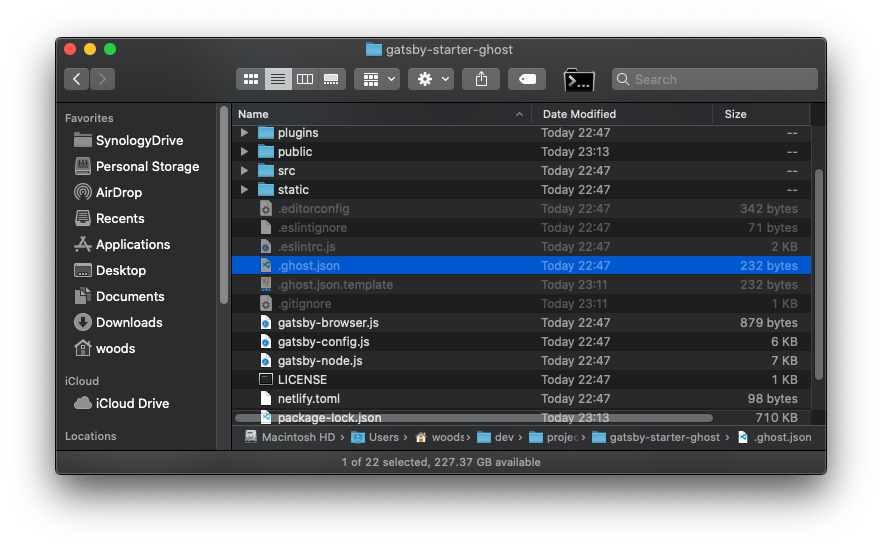Expand the static folder

pos(244,190)
